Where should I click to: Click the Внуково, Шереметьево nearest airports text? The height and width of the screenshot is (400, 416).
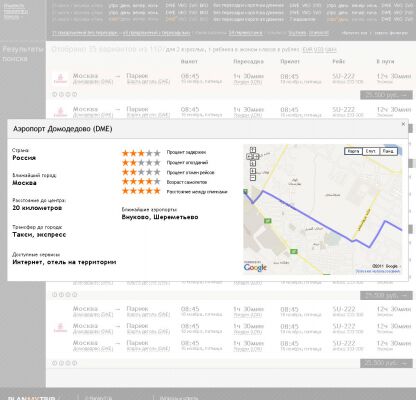(160, 217)
